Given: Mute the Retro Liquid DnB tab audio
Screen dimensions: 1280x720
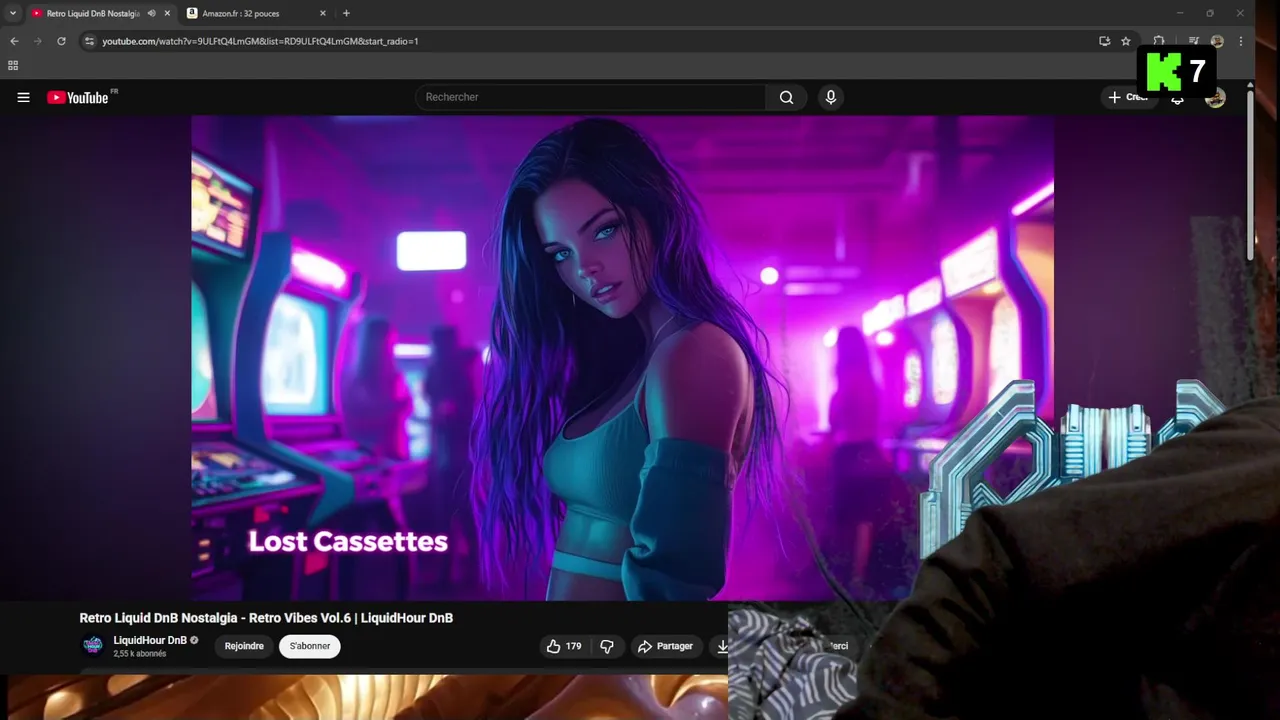Looking at the screenshot, I should pos(152,13).
